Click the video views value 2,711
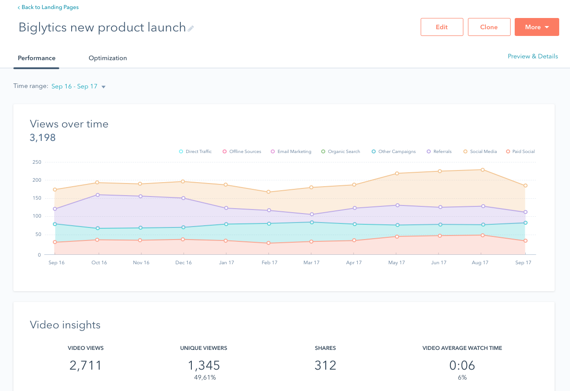570x391 pixels. [85, 365]
